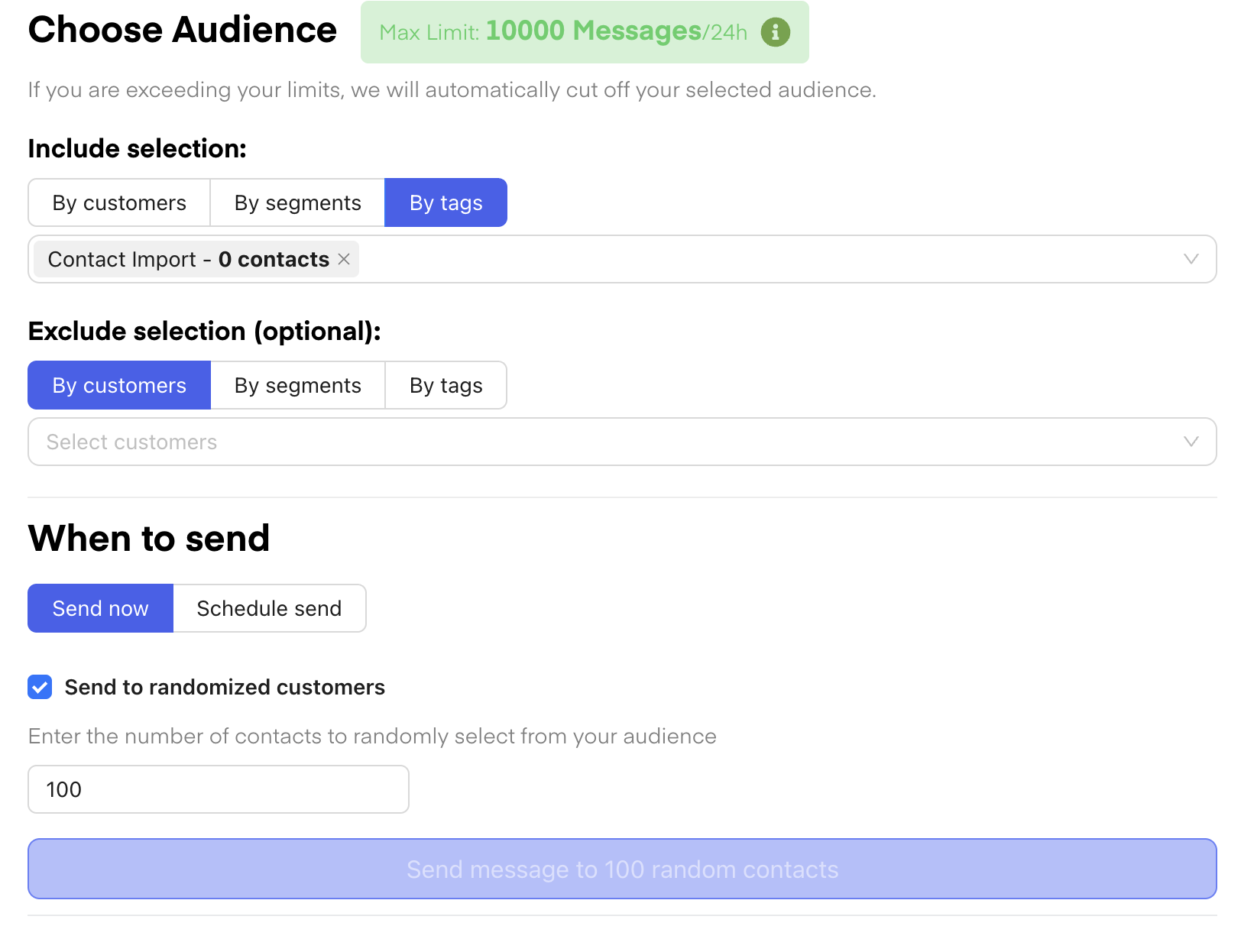The width and height of the screenshot is (1241, 952).
Task: Click empty area of include tags input
Action: [764, 259]
